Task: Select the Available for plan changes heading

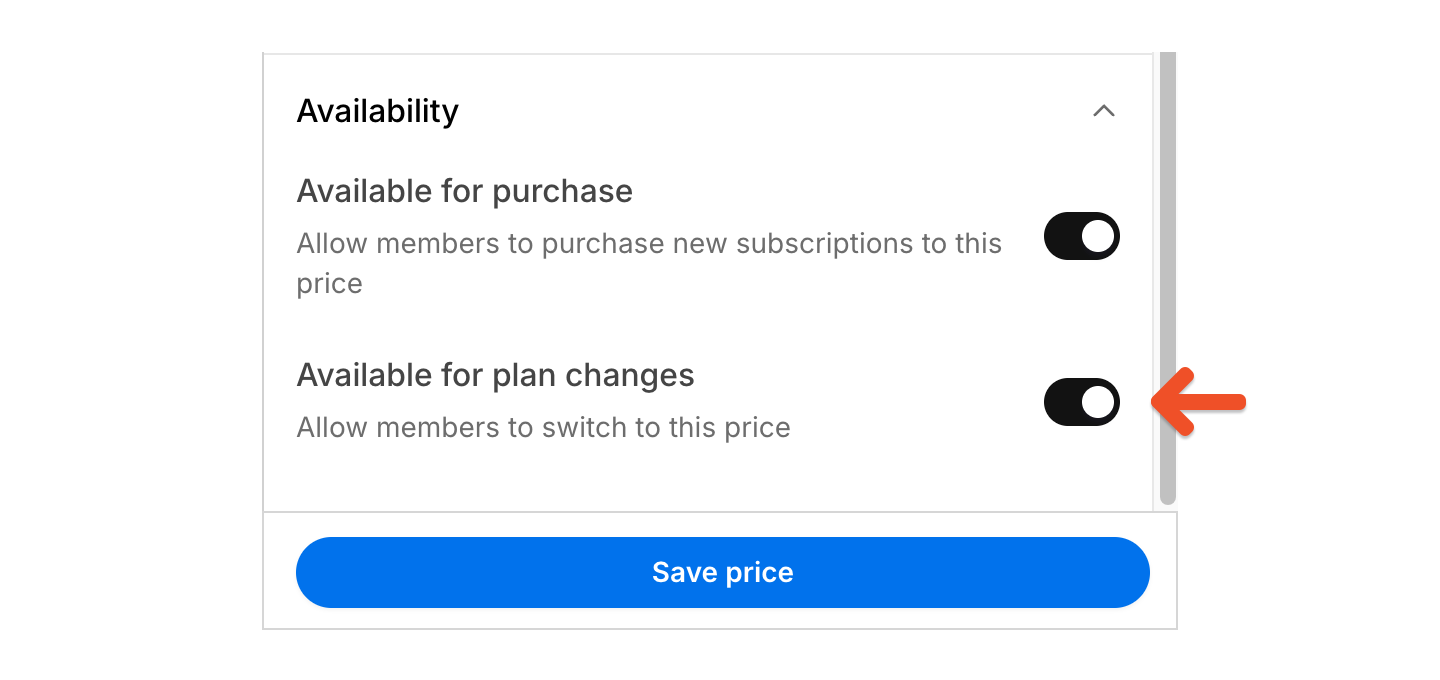Action: [x=495, y=375]
